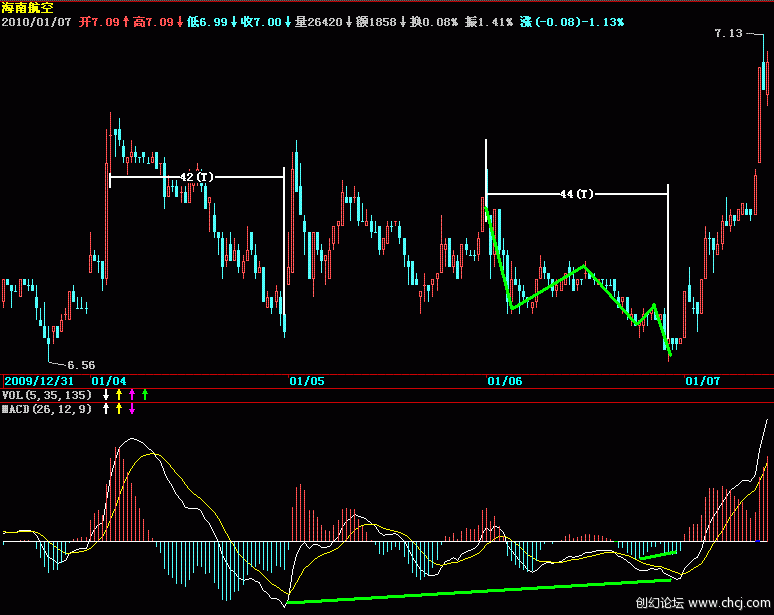The height and width of the screenshot is (615, 774).
Task: Click the white arrow beside VOL(5,35,135)
Action: point(106,395)
